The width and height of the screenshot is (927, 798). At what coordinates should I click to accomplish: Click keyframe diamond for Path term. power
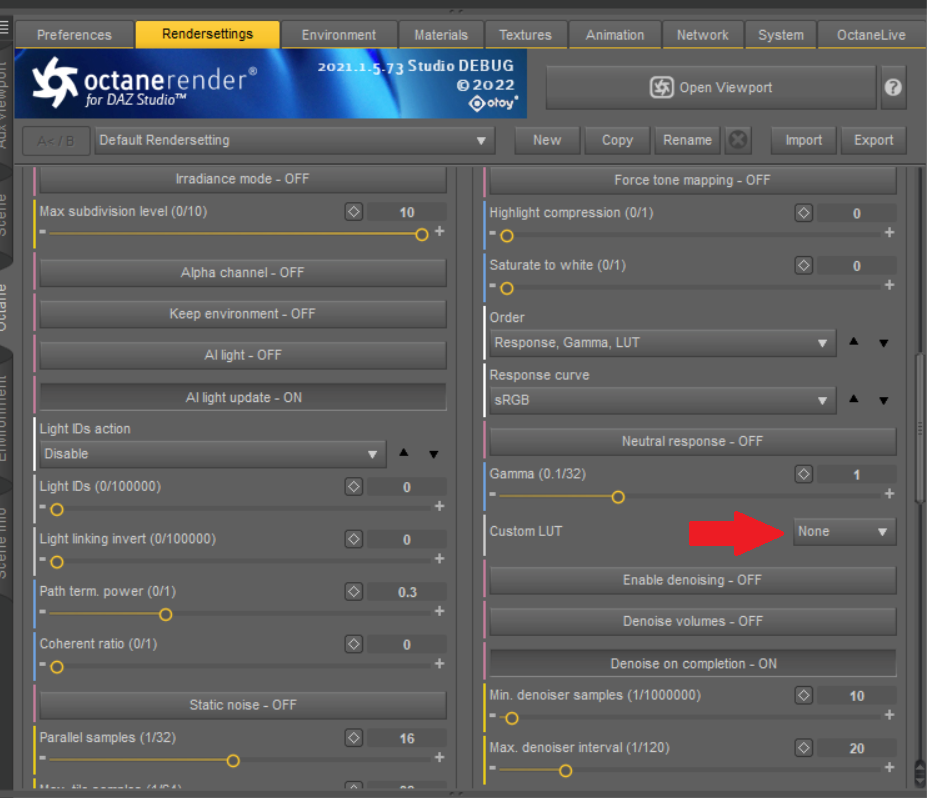tap(354, 592)
